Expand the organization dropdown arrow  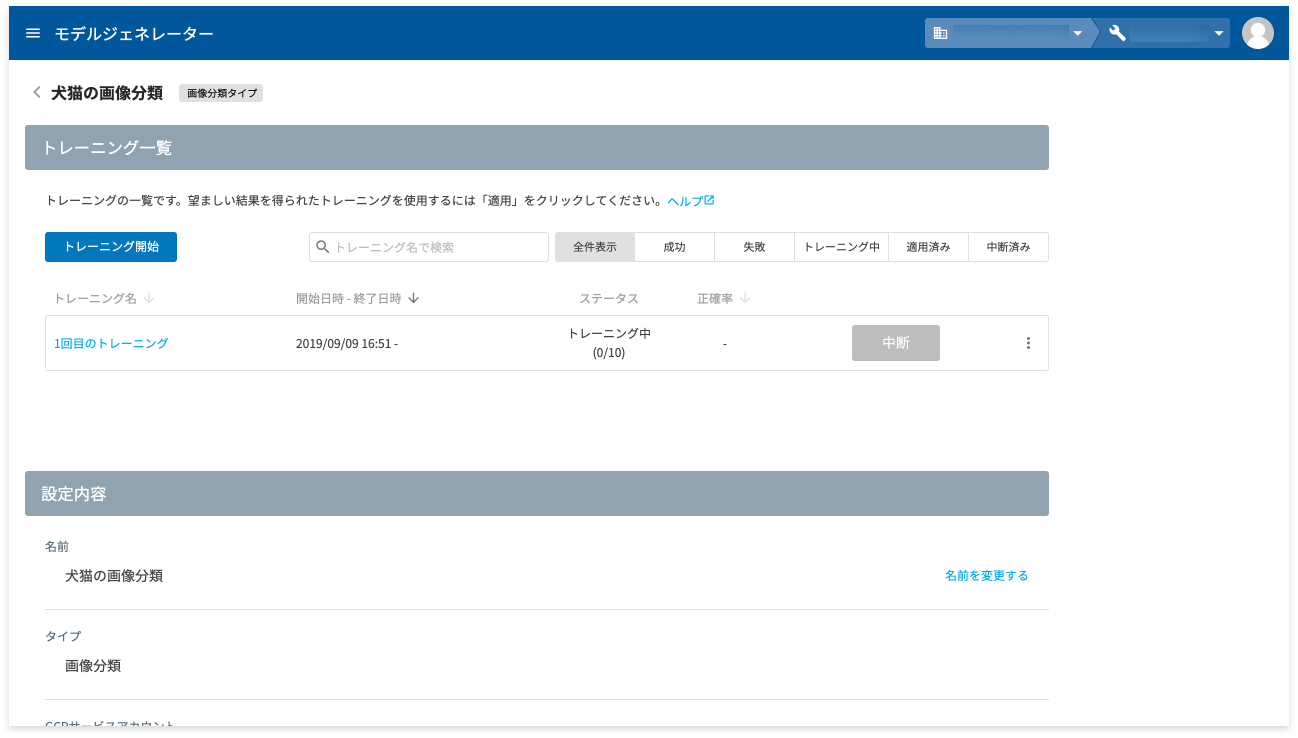pyautogui.click(x=1078, y=33)
